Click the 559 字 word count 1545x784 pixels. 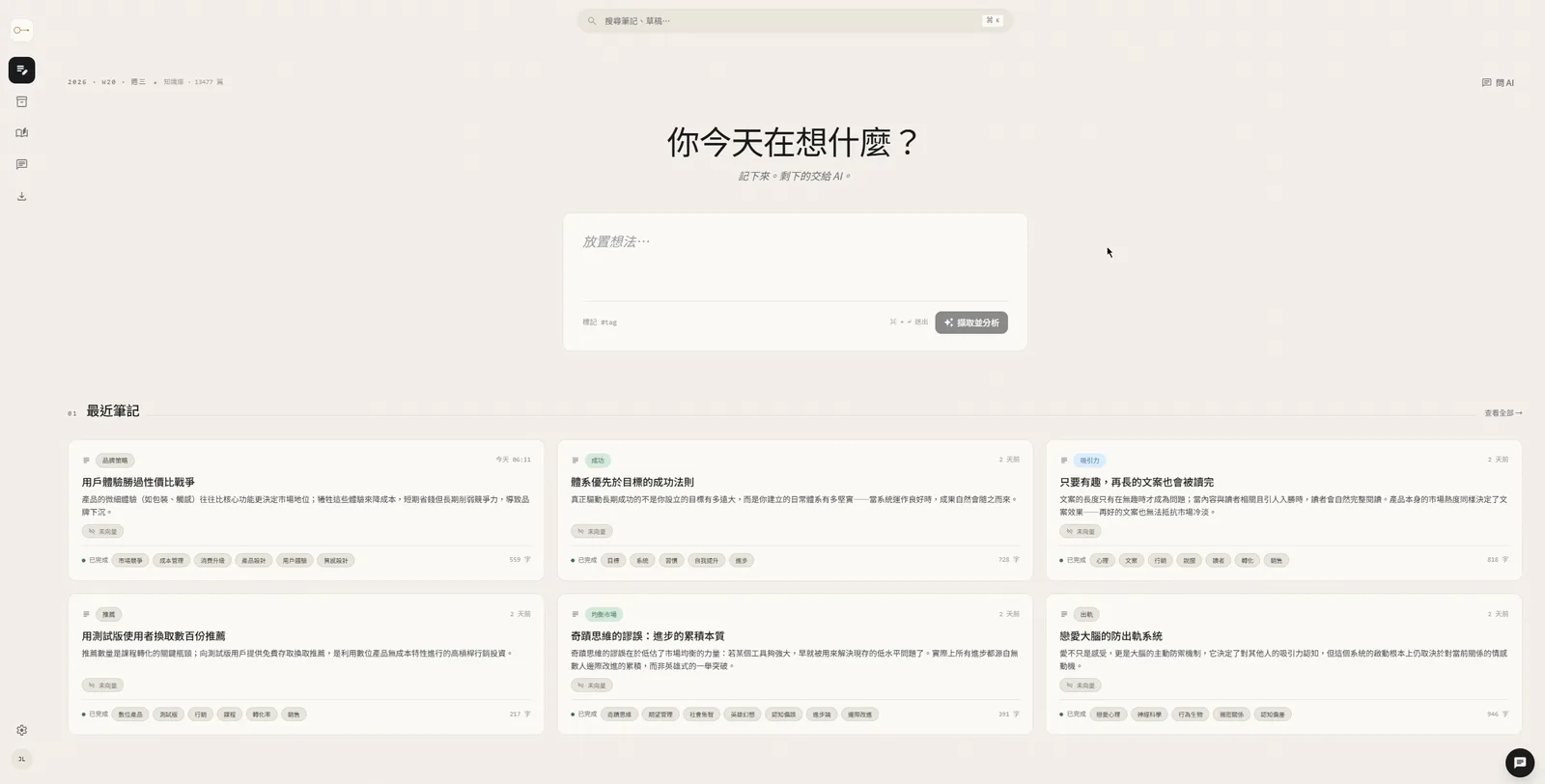(x=520, y=560)
